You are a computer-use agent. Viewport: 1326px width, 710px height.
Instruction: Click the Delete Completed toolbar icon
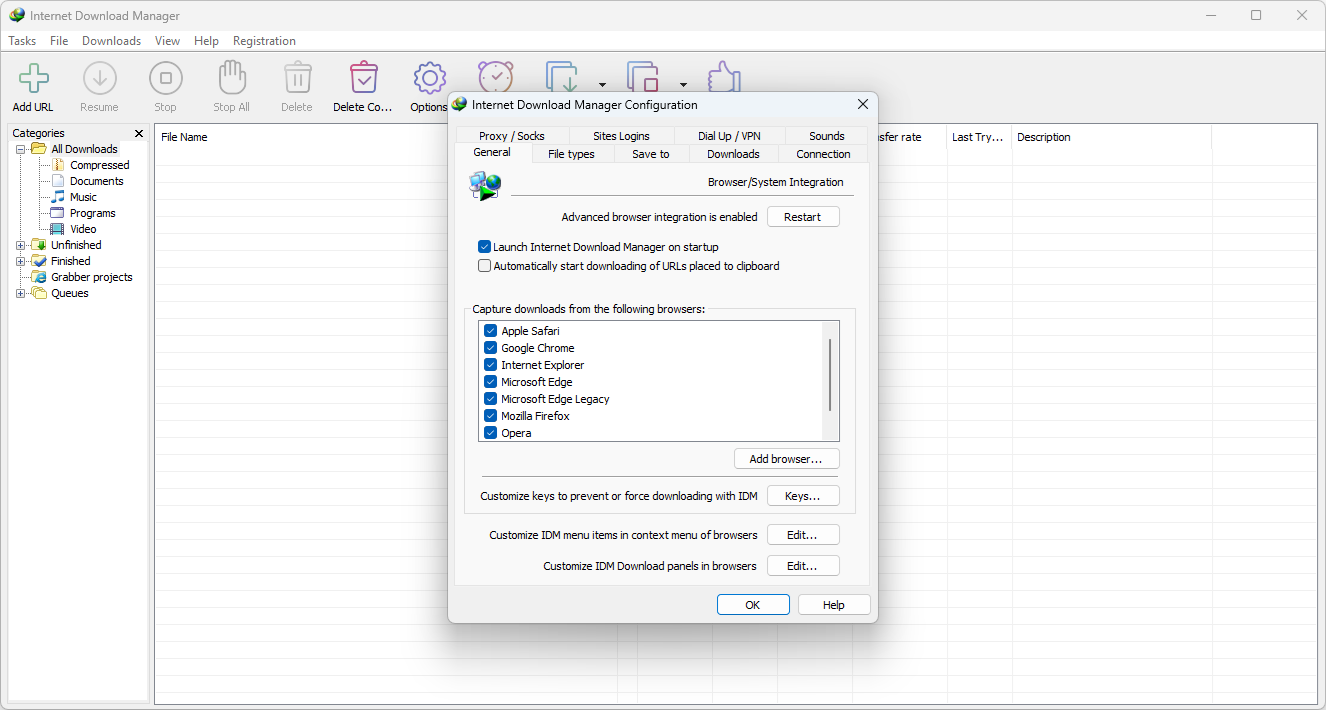click(x=363, y=78)
